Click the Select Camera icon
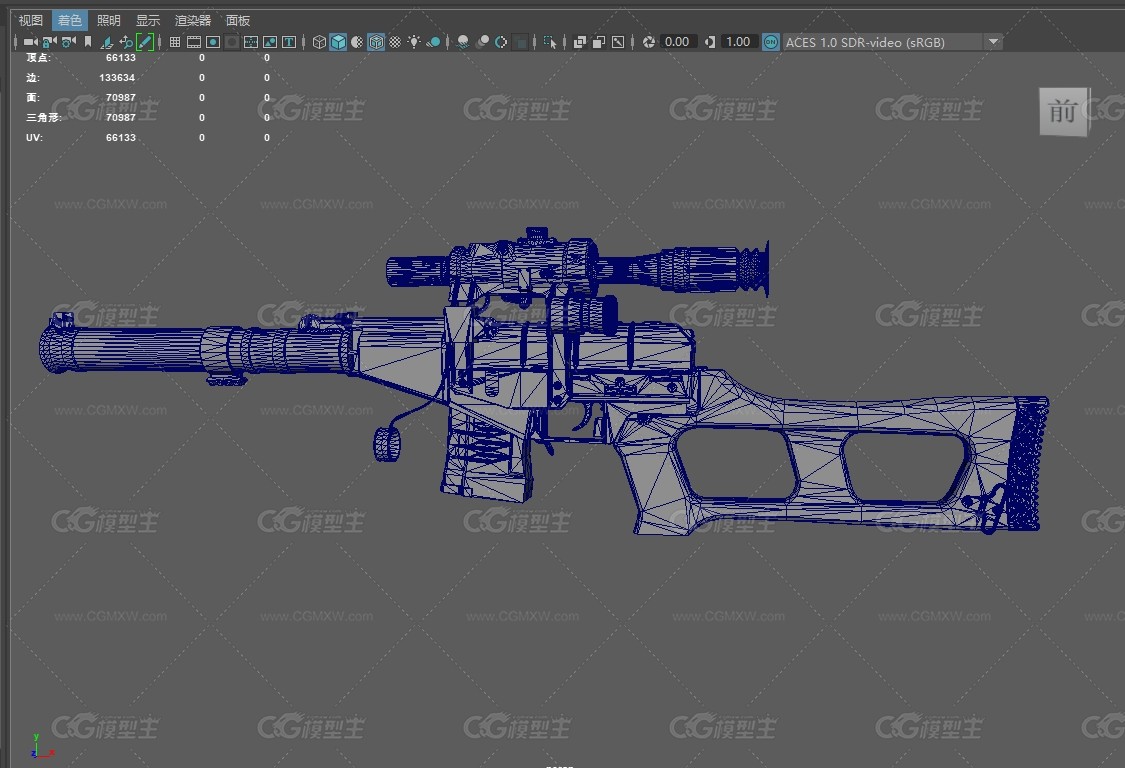 click(30, 42)
